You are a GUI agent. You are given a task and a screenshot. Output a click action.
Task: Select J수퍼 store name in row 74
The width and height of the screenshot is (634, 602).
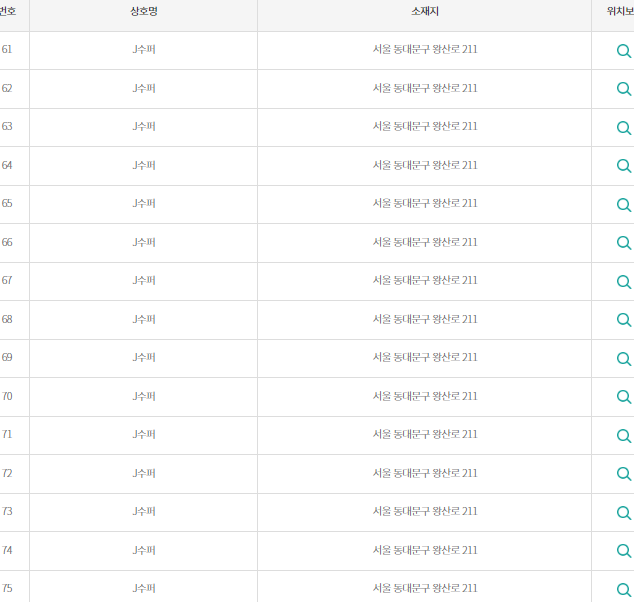coord(144,550)
